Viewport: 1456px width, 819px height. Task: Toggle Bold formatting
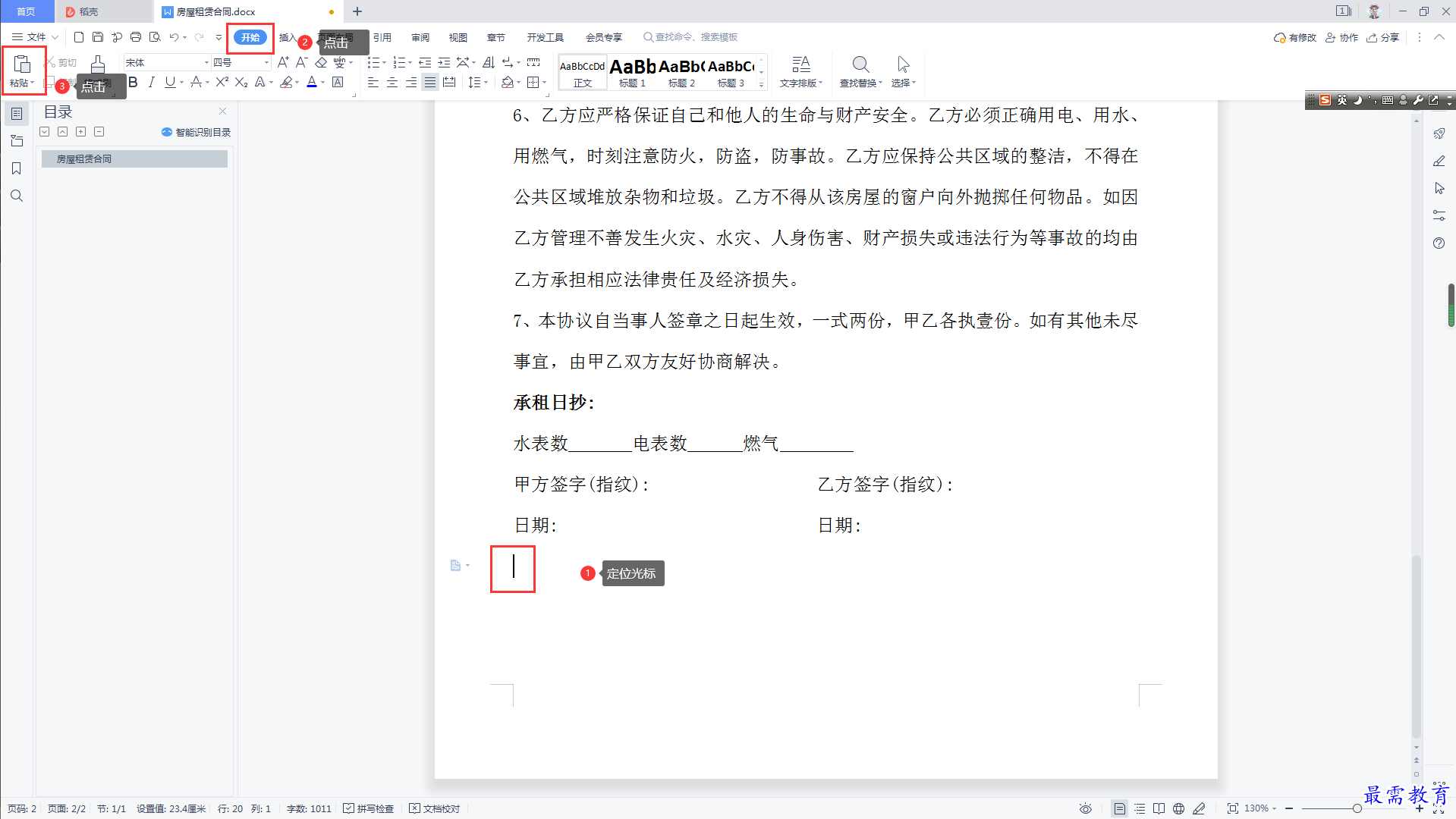click(133, 82)
